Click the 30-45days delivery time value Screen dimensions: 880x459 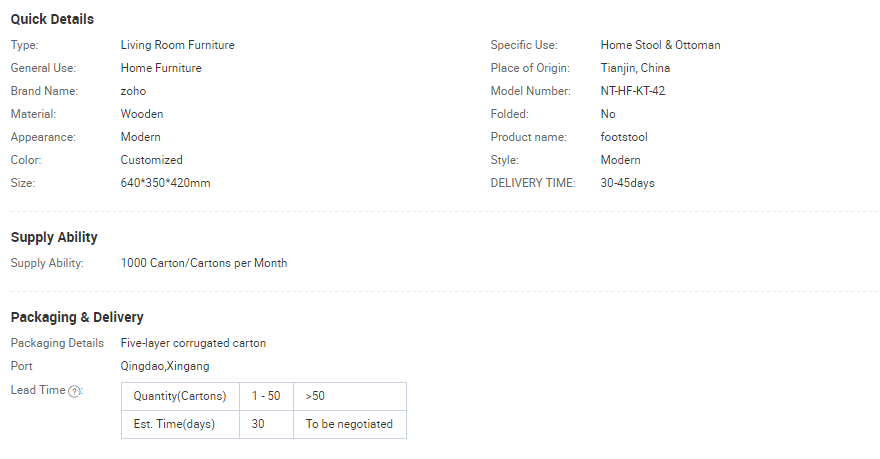[x=627, y=183]
